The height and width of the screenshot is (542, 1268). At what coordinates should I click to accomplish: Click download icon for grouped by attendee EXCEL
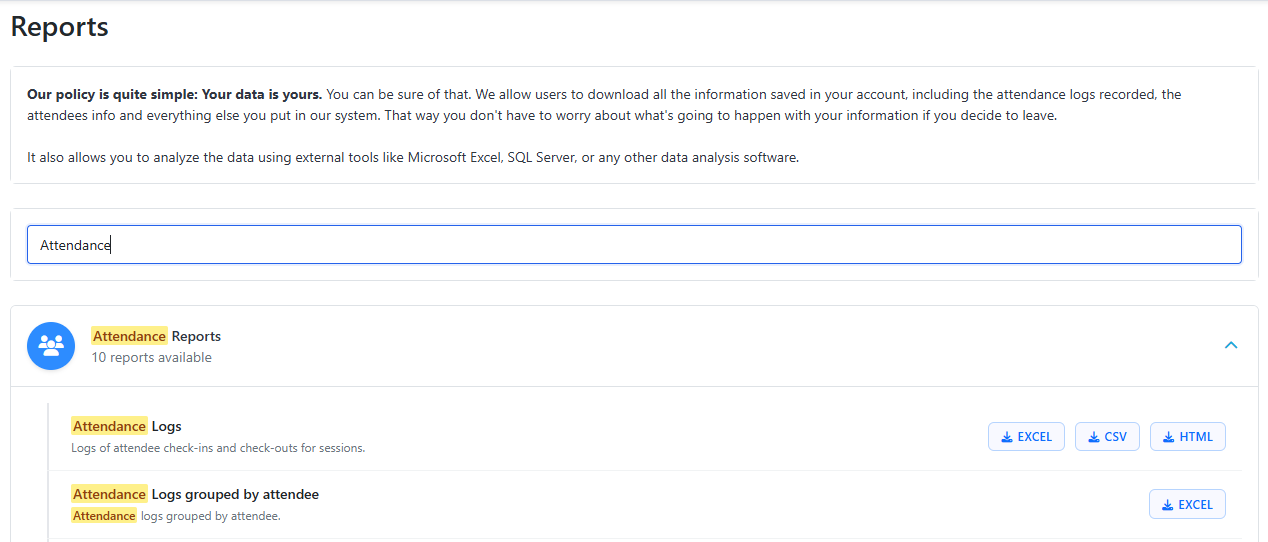pyautogui.click(x=1167, y=505)
